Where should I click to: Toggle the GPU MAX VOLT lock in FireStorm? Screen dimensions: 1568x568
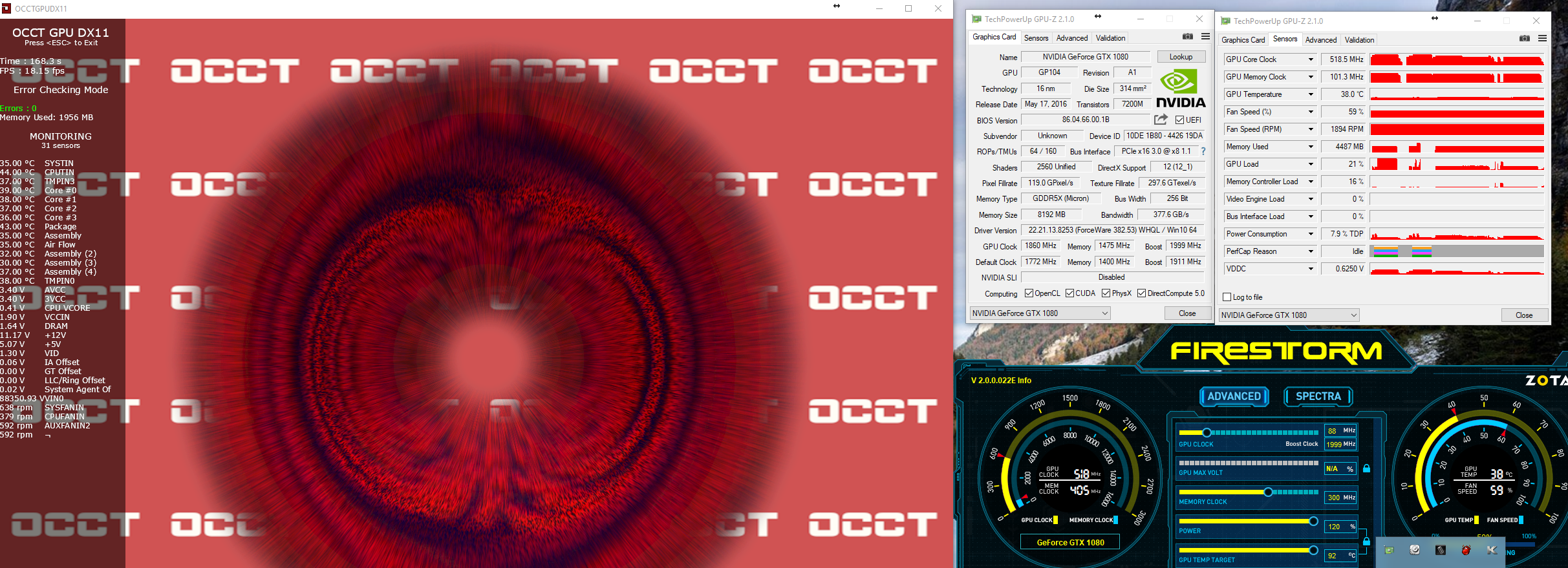(1366, 468)
